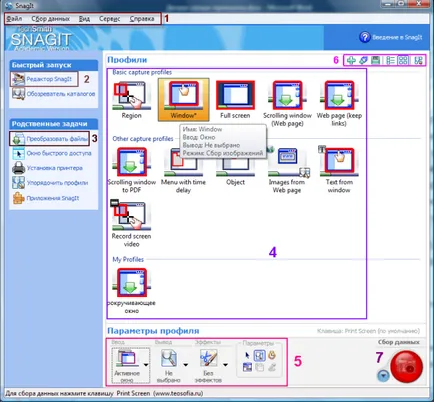This screenshot has width=434, height=402.
Task: Open the Вид menu
Action: click(84, 19)
